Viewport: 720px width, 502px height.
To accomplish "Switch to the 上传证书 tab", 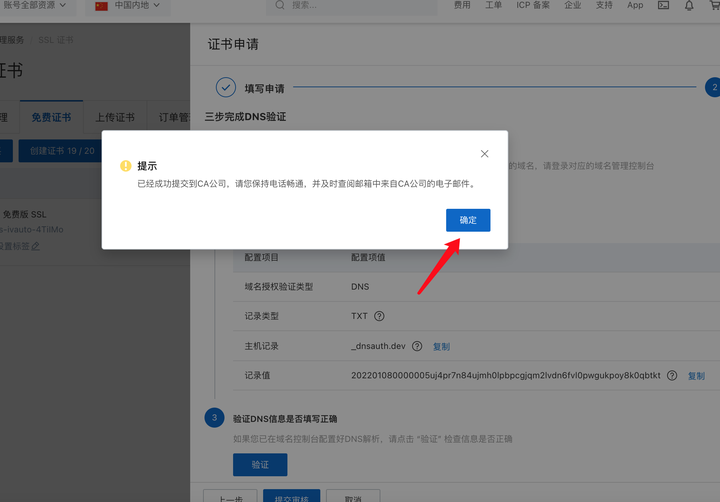I will tap(115, 117).
